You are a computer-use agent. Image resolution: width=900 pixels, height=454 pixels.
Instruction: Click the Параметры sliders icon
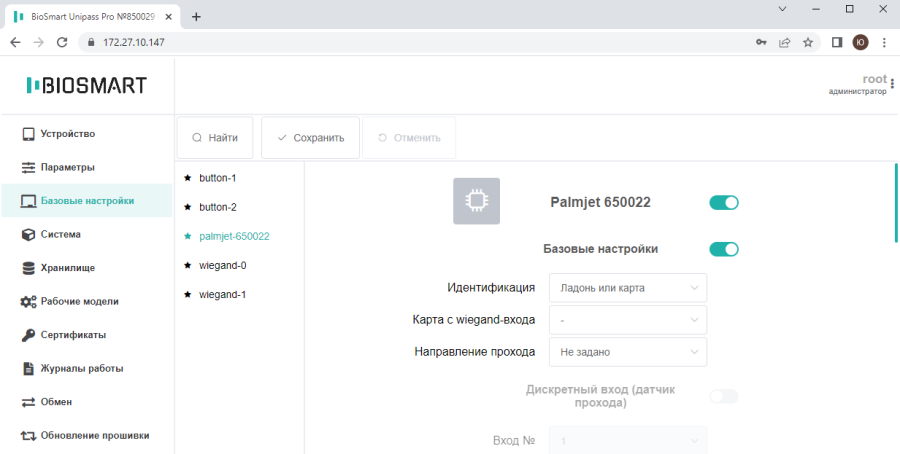click(28, 168)
